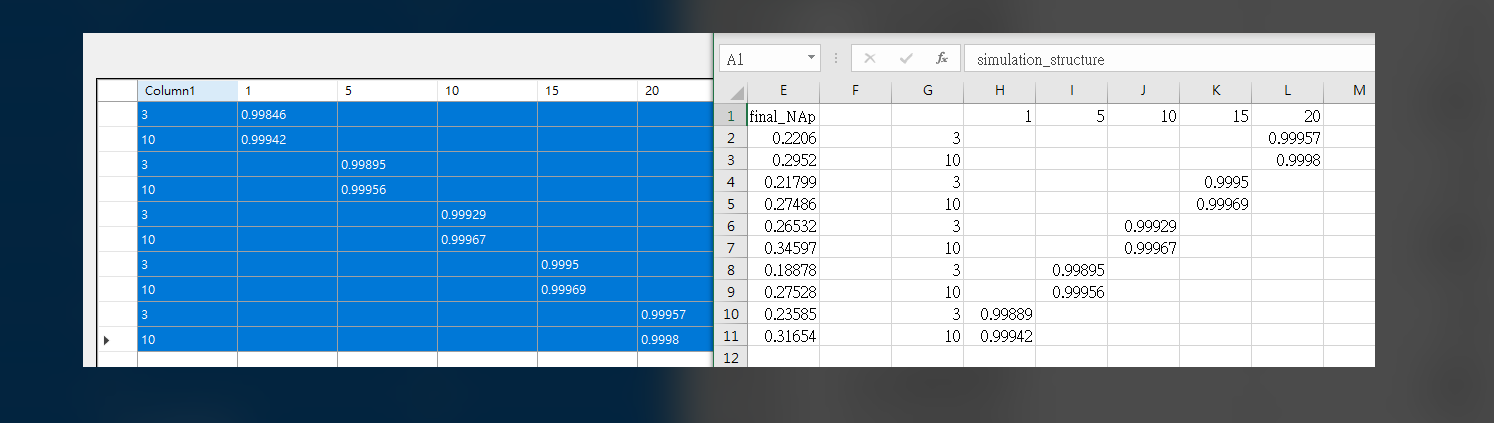The image size is (1494, 423).
Task: Click grid cell 0.99929
Action: 487,215
